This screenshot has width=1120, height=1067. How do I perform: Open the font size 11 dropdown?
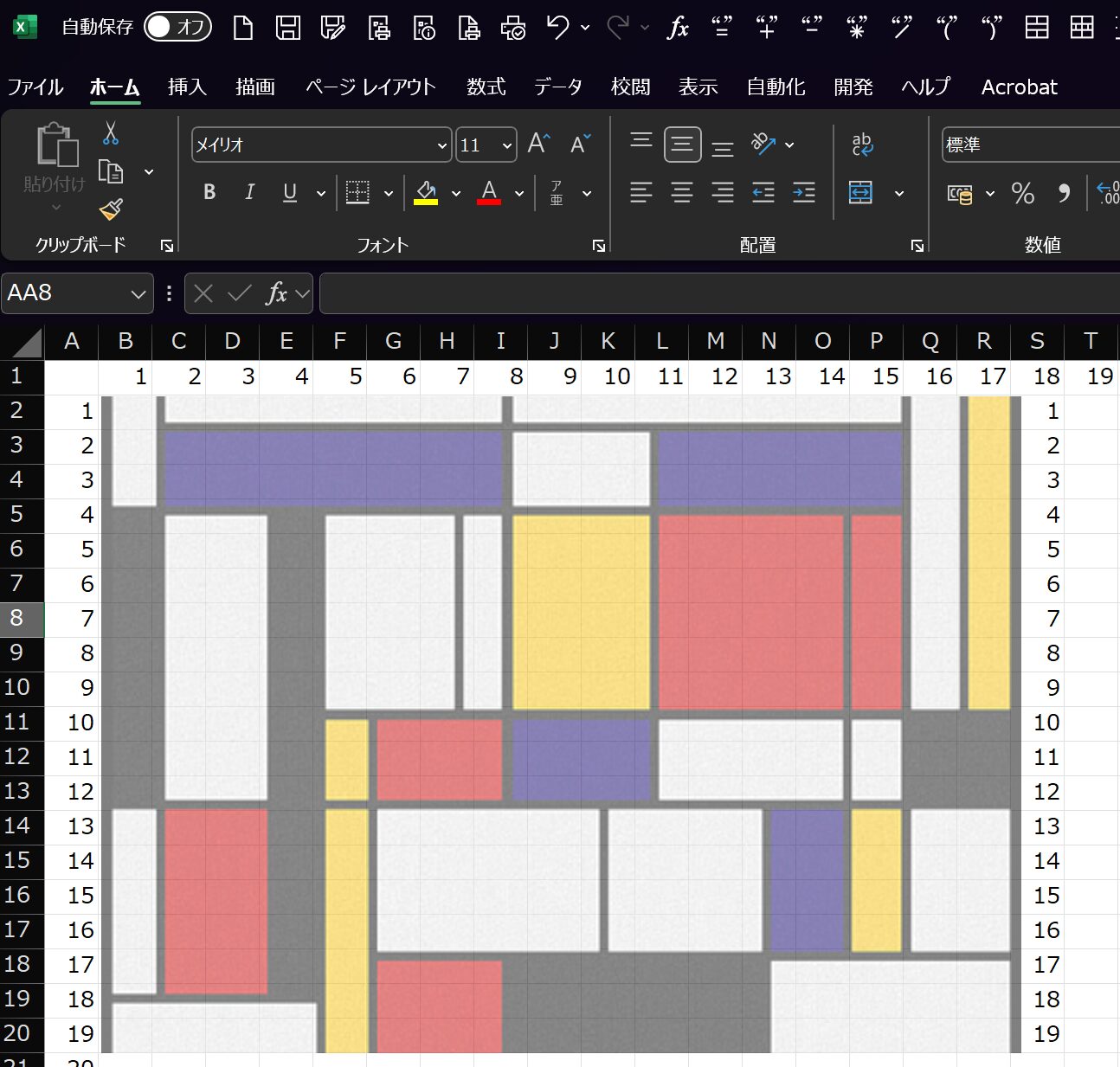(x=507, y=145)
